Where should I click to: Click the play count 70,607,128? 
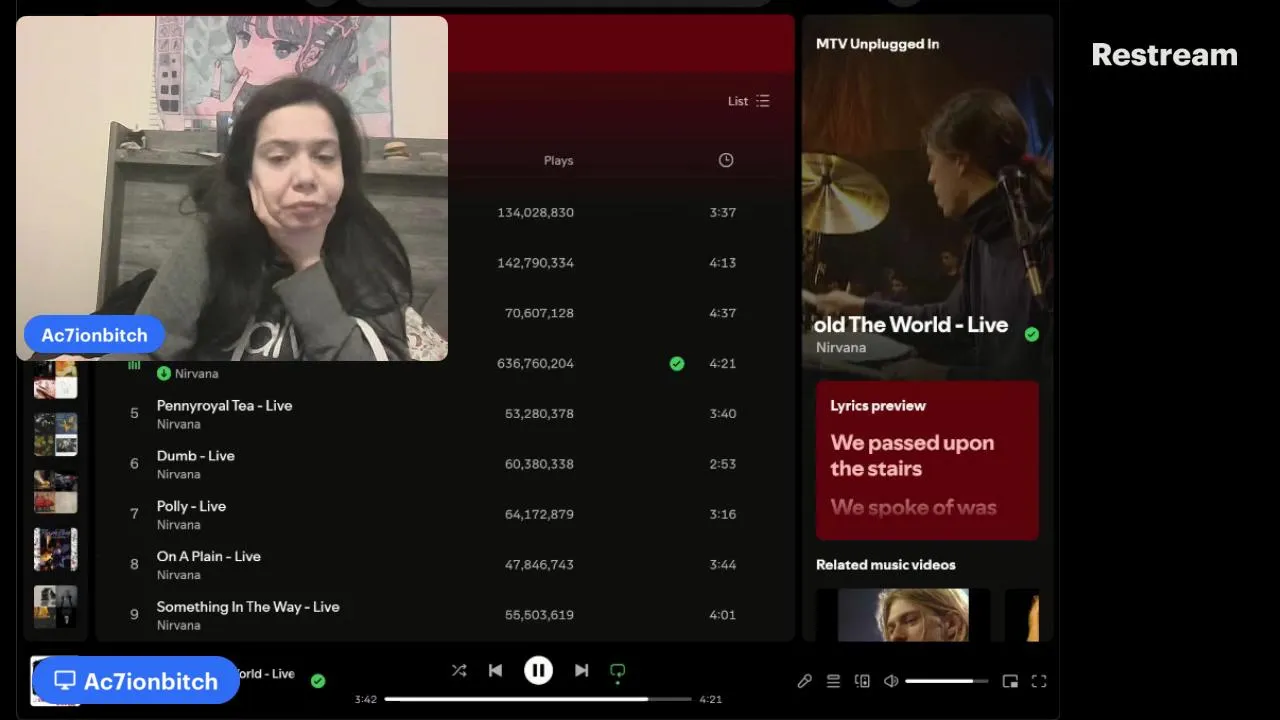click(539, 313)
